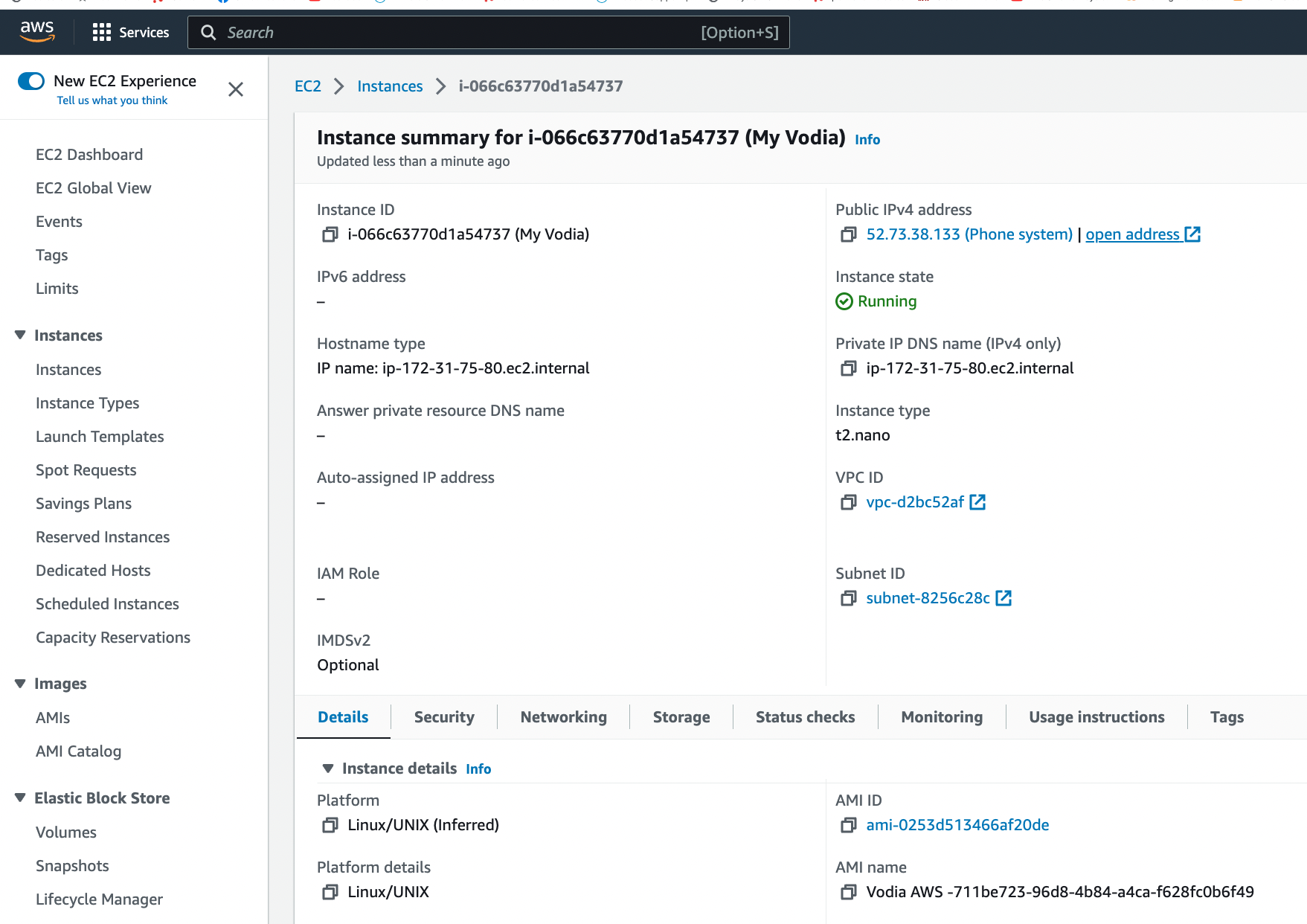Open the Services grid menu
Screen dimensions: 1307x924
click(101, 32)
